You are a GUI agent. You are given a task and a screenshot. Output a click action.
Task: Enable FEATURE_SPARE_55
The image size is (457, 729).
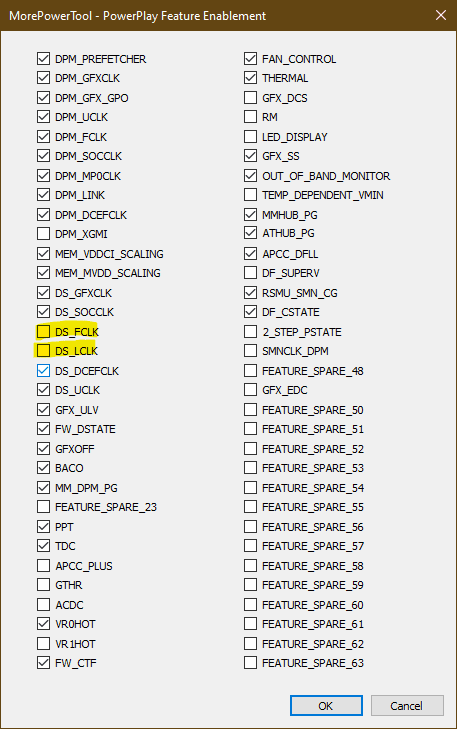coord(250,507)
